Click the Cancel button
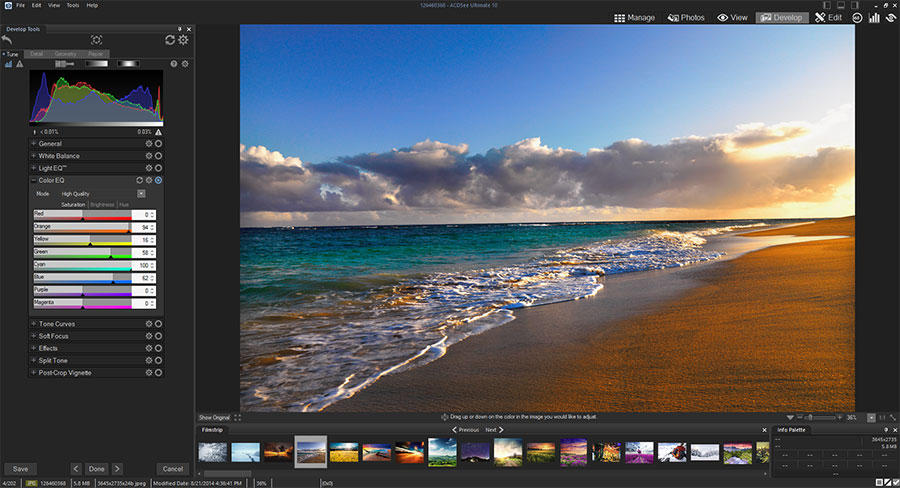This screenshot has height=488, width=900. [x=173, y=469]
